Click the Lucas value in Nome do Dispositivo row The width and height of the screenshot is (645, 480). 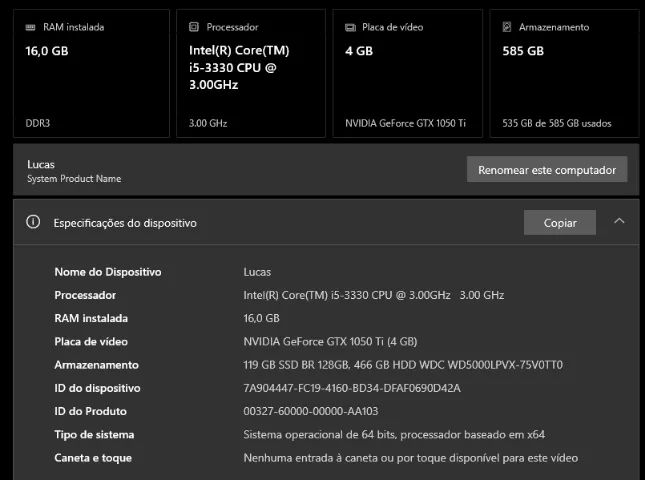tap(257, 272)
